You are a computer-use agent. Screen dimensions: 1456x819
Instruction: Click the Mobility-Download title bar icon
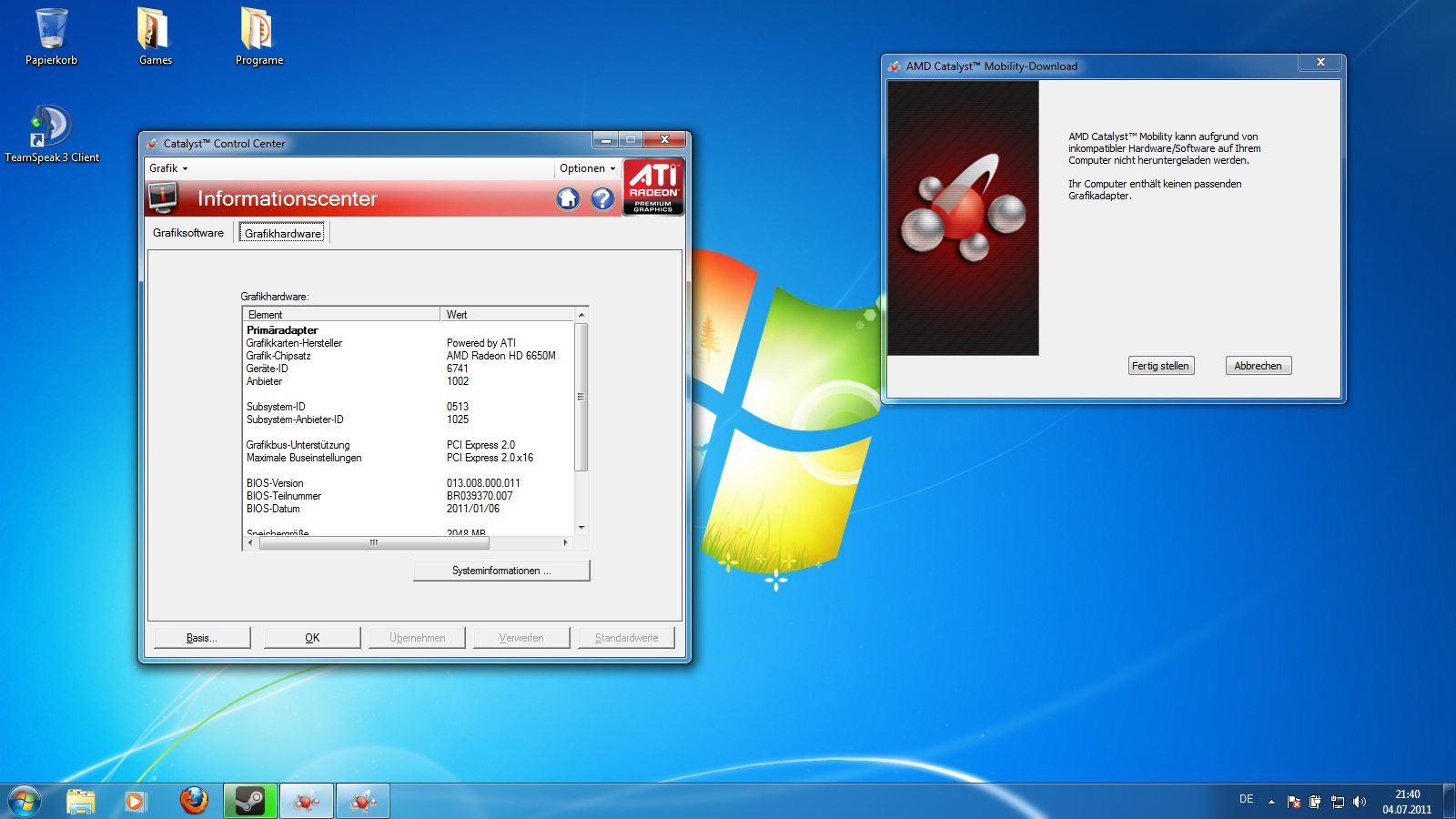tap(895, 66)
